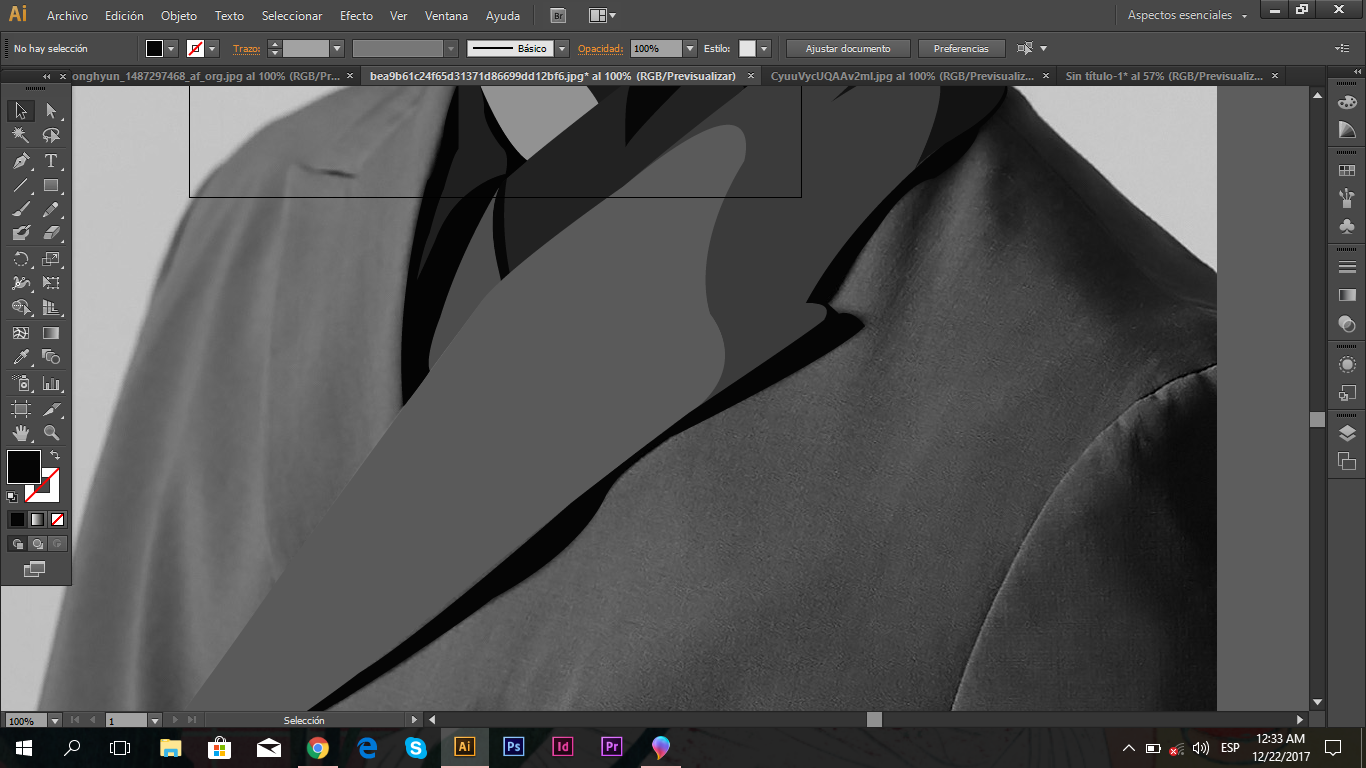Select the Eraser tool
The height and width of the screenshot is (768, 1366).
51,233
